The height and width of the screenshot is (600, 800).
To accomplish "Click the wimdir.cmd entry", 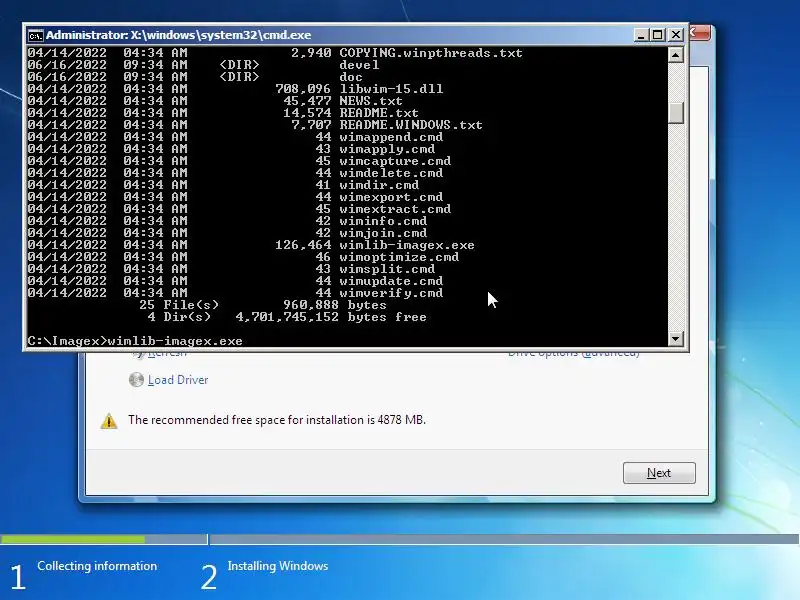I will (379, 185).
